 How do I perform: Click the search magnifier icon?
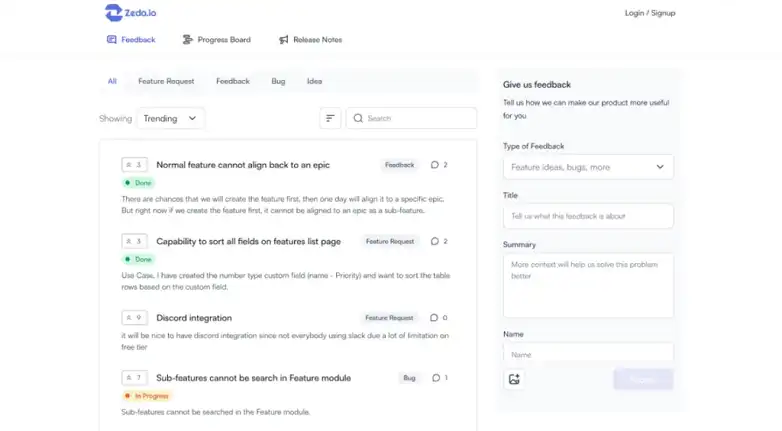[358, 118]
